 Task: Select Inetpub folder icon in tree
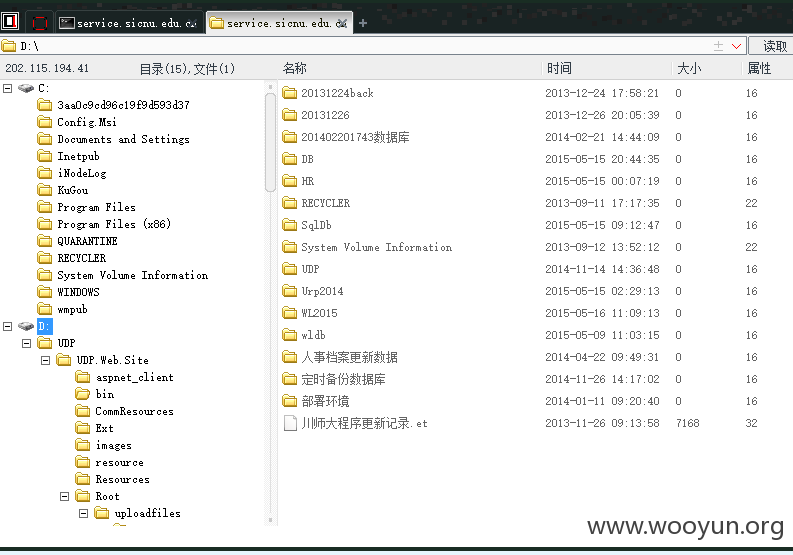45,156
